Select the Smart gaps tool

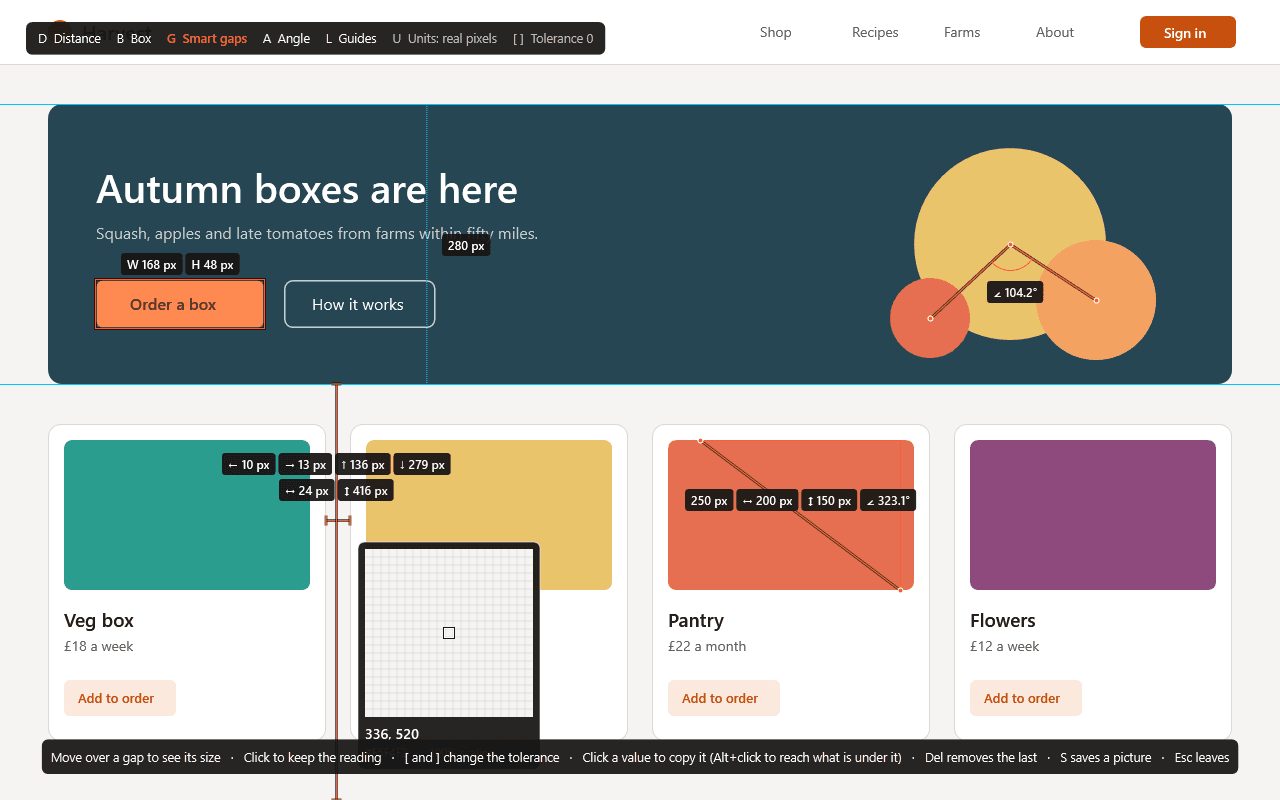click(x=207, y=39)
